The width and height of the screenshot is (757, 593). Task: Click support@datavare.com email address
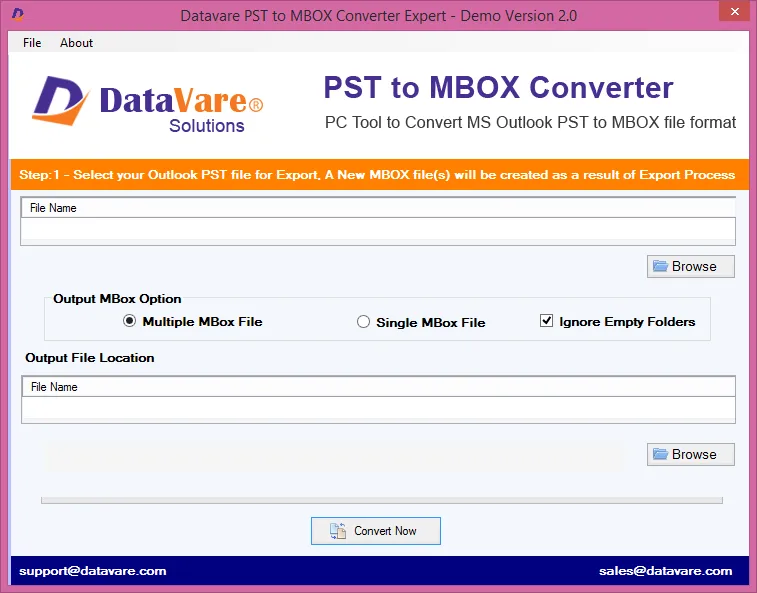93,571
